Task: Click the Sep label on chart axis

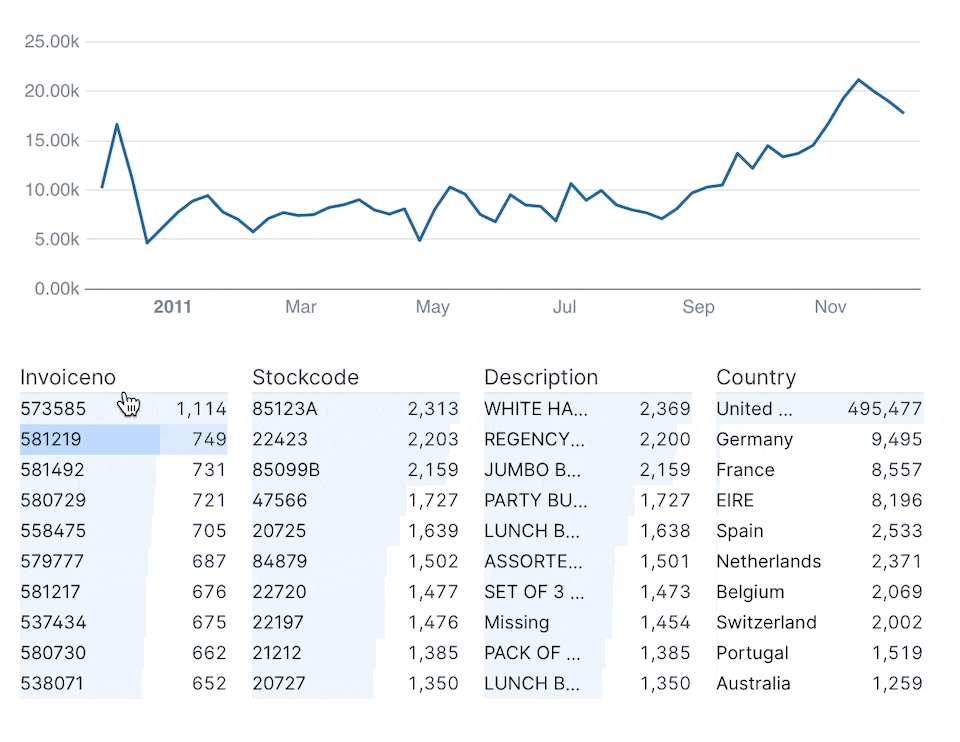Action: 698,307
